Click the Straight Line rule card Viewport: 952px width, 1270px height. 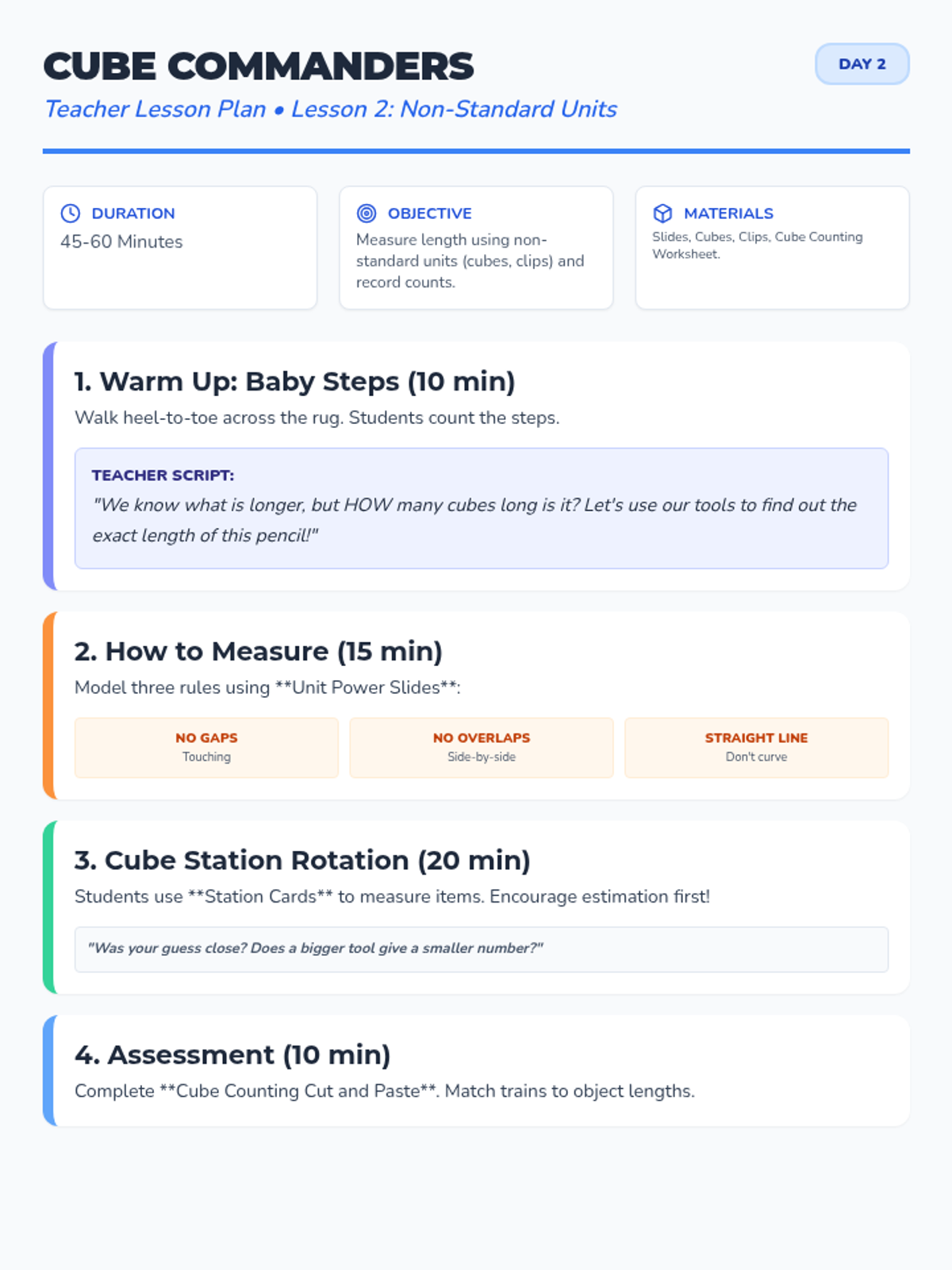(756, 747)
